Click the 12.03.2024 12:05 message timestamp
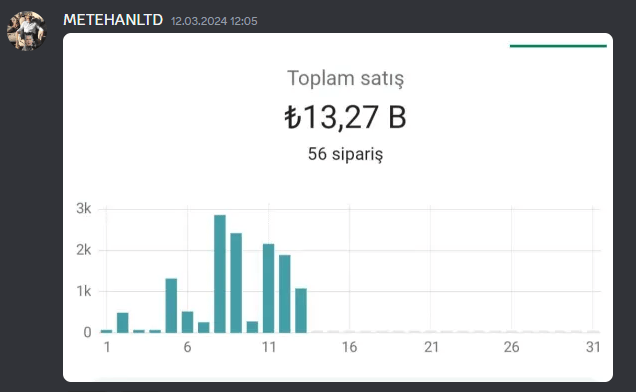The width and height of the screenshot is (636, 392). click(214, 21)
